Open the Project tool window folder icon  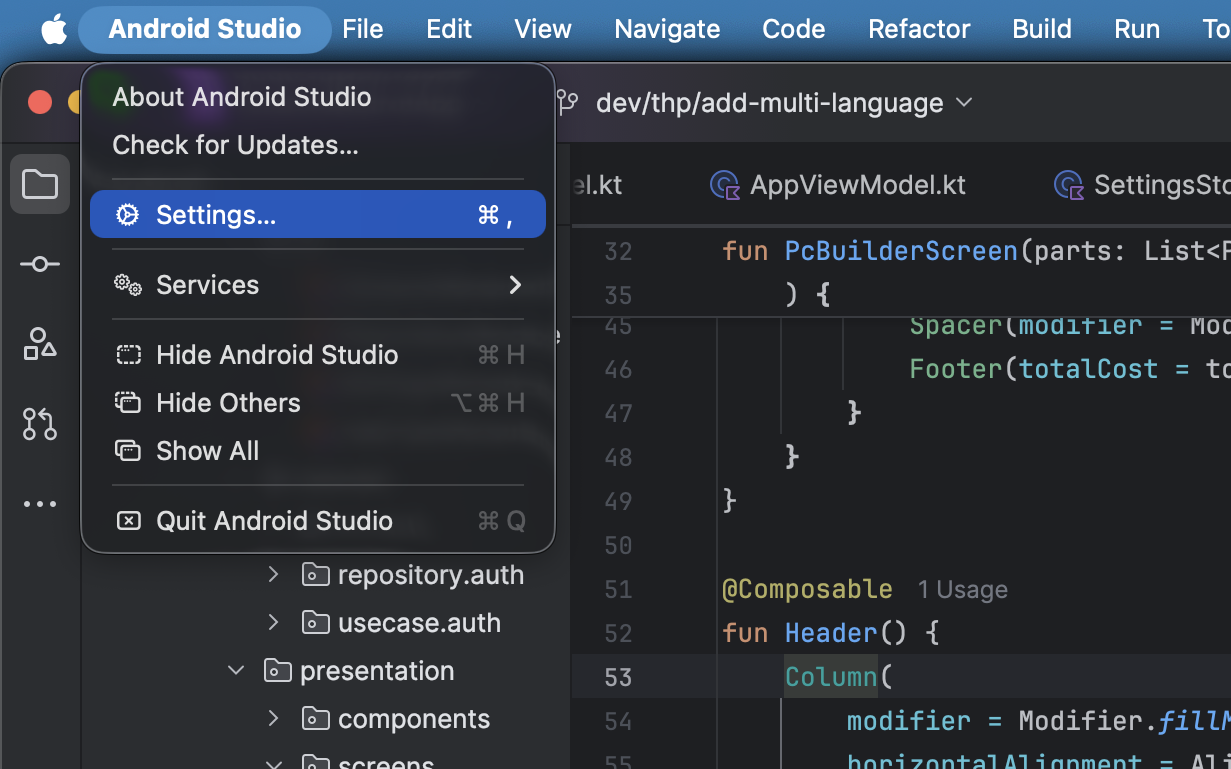40,185
